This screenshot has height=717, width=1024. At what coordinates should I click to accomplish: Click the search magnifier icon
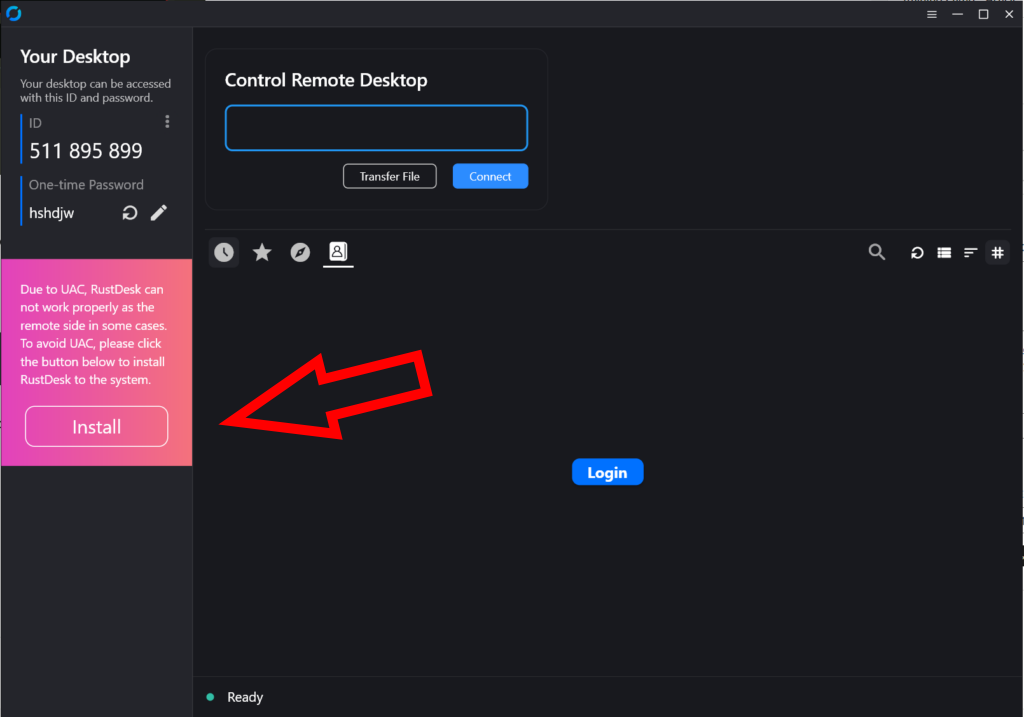(876, 252)
